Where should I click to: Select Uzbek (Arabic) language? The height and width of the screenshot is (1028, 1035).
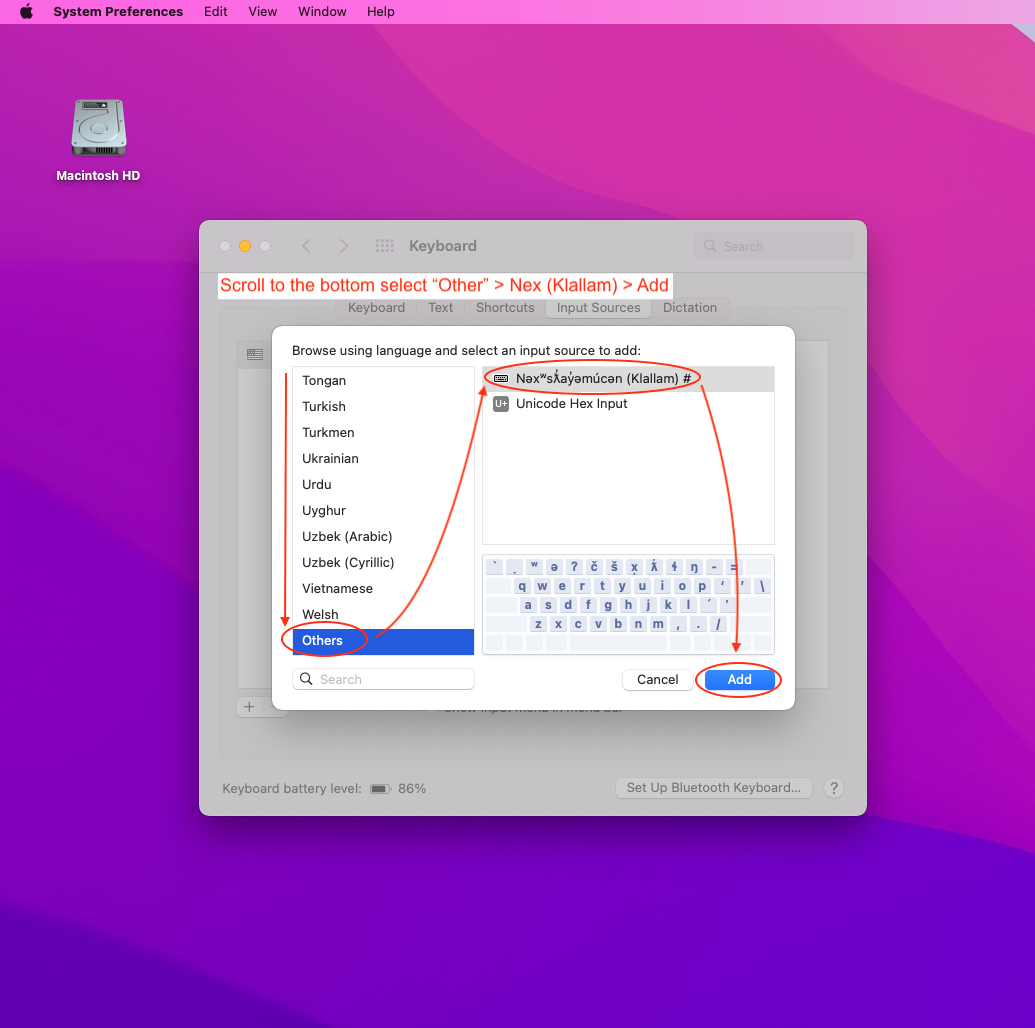point(383,536)
